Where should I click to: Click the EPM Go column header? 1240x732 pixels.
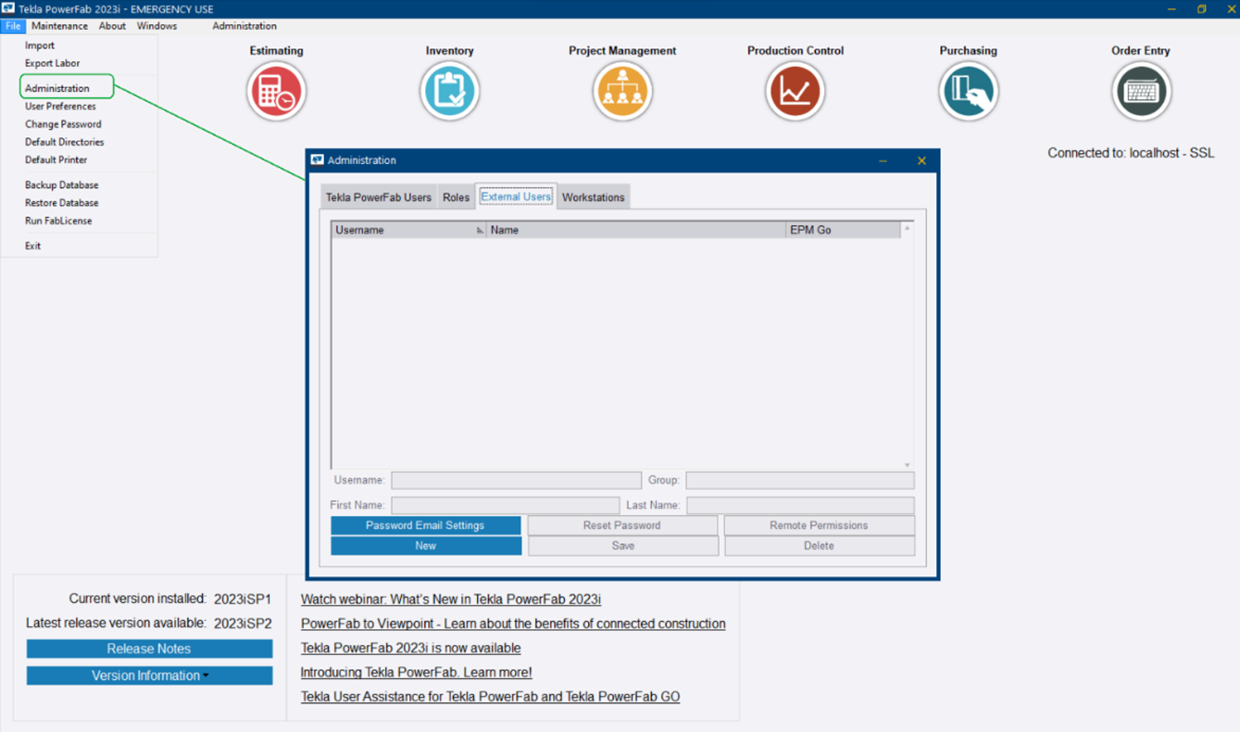pyautogui.click(x=843, y=230)
